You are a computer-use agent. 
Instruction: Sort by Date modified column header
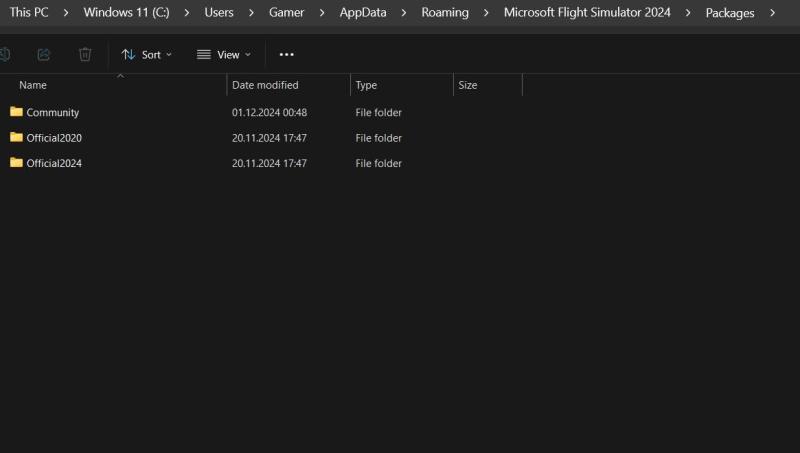click(265, 85)
